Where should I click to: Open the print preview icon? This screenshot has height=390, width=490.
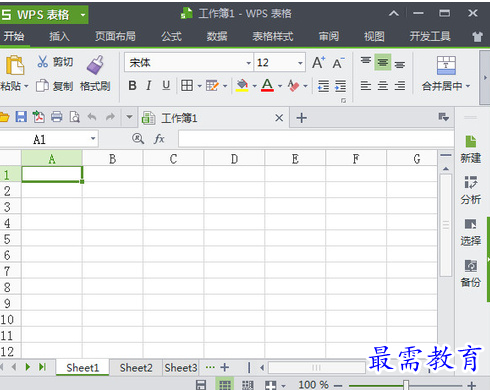coord(74,117)
